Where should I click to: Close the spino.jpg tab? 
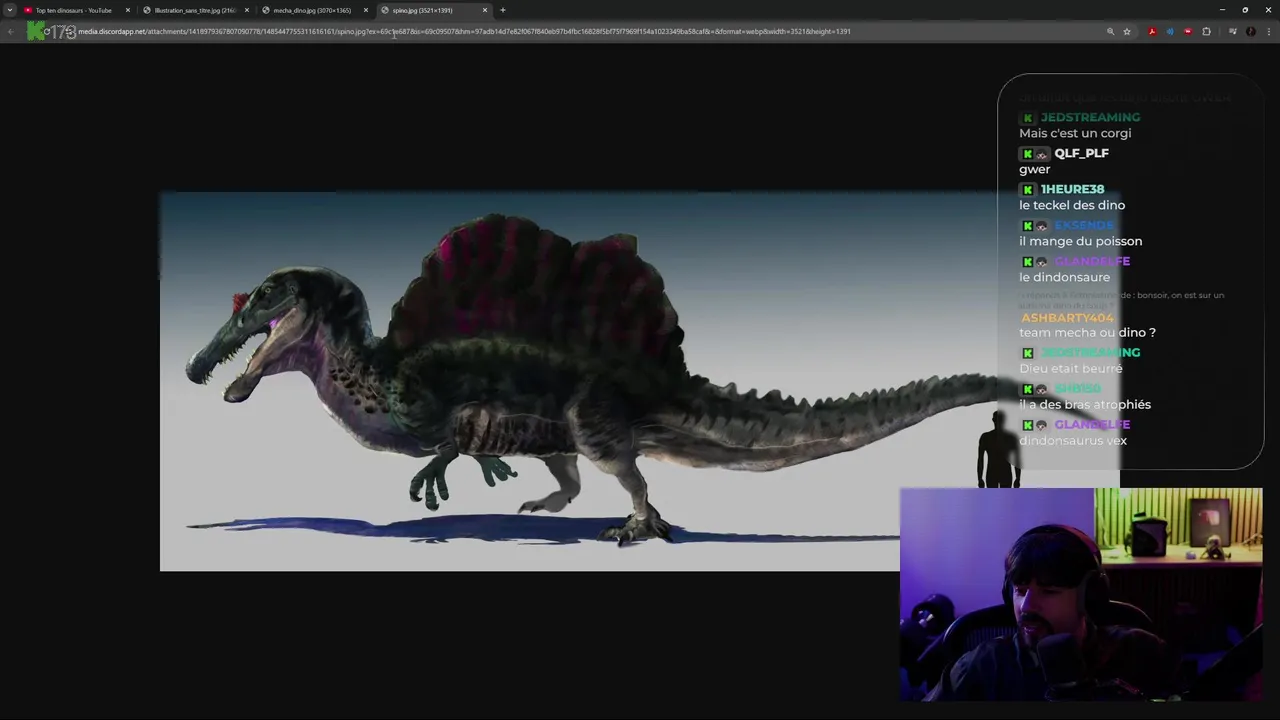(485, 10)
